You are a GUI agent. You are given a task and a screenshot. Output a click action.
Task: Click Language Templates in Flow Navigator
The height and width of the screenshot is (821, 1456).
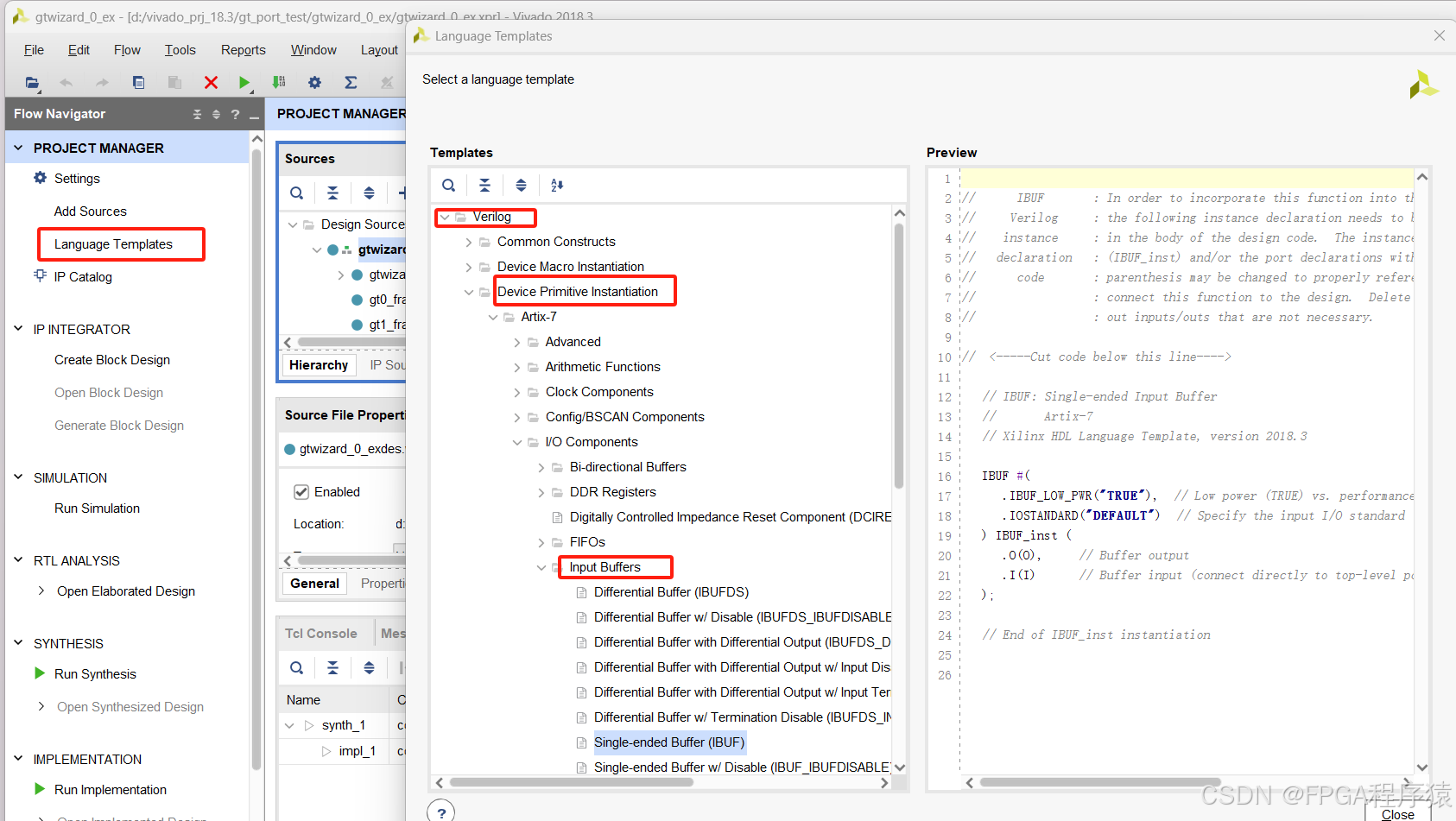click(x=113, y=244)
